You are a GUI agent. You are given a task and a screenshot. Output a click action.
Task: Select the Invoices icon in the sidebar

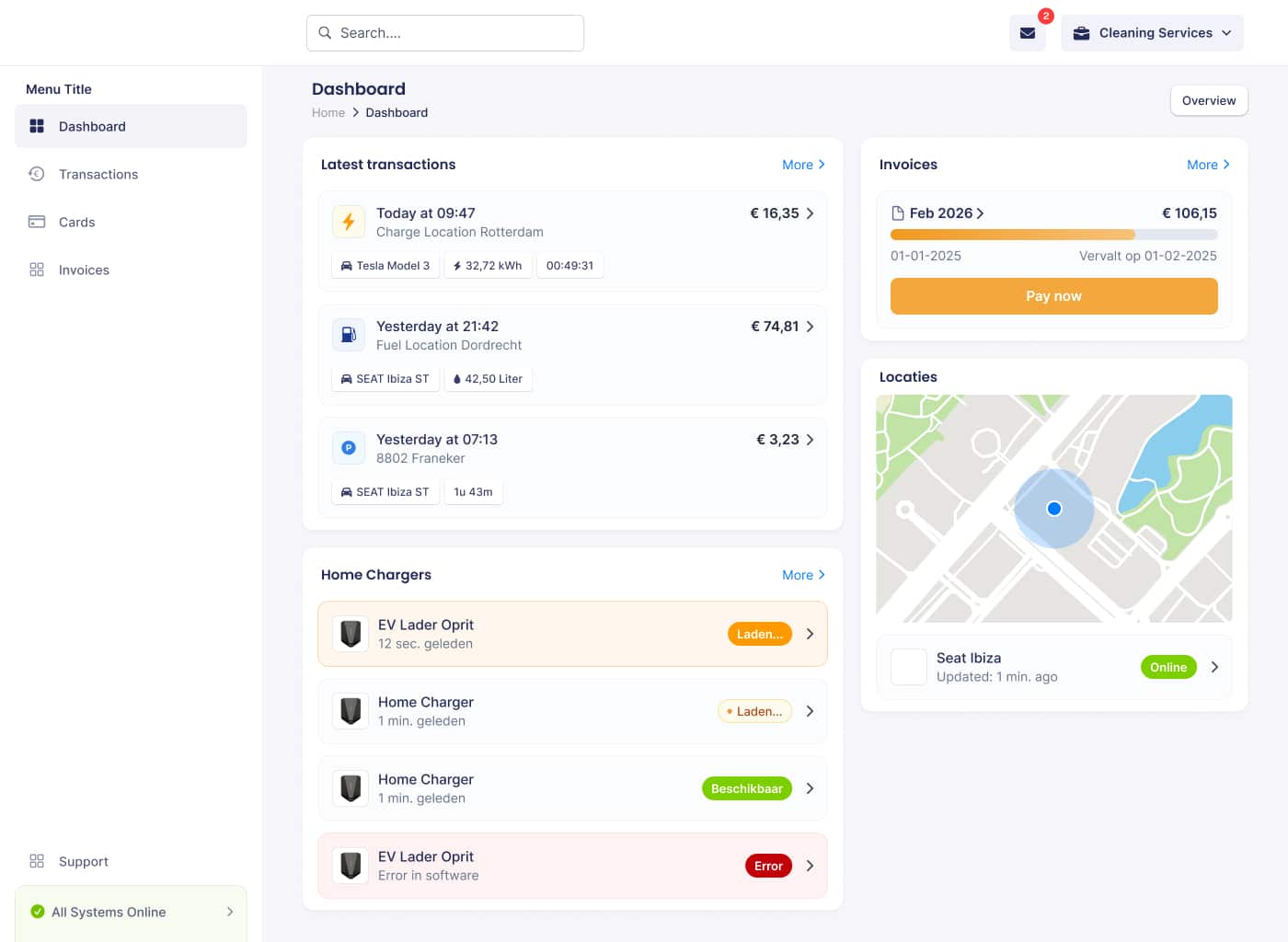pos(37,270)
